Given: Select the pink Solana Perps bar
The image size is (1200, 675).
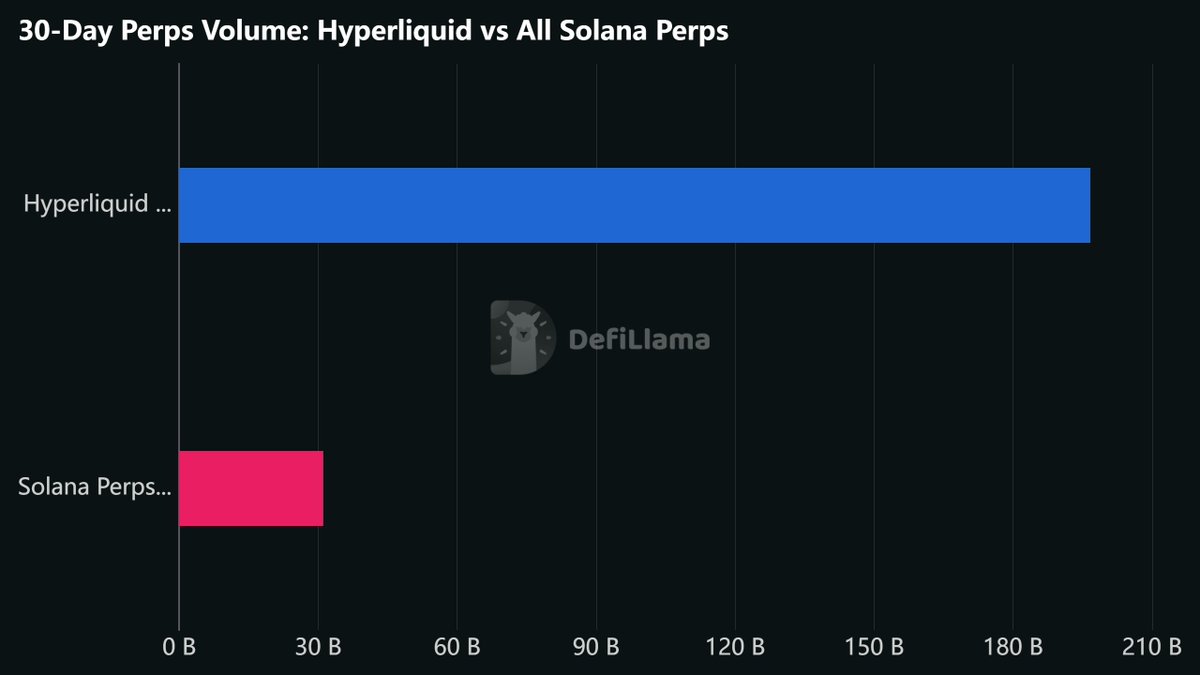Looking at the screenshot, I should pyautogui.click(x=251, y=488).
